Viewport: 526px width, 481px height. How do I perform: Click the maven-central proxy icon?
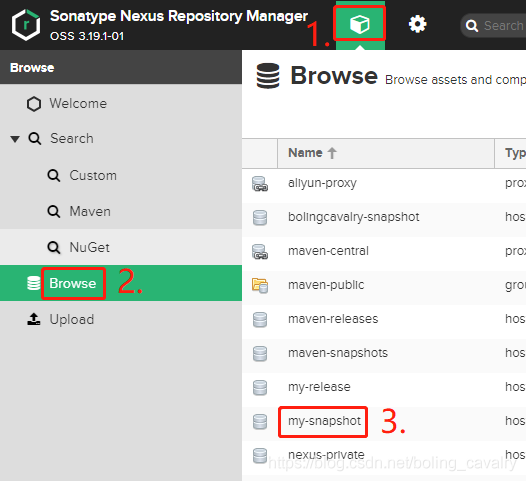[260, 252]
